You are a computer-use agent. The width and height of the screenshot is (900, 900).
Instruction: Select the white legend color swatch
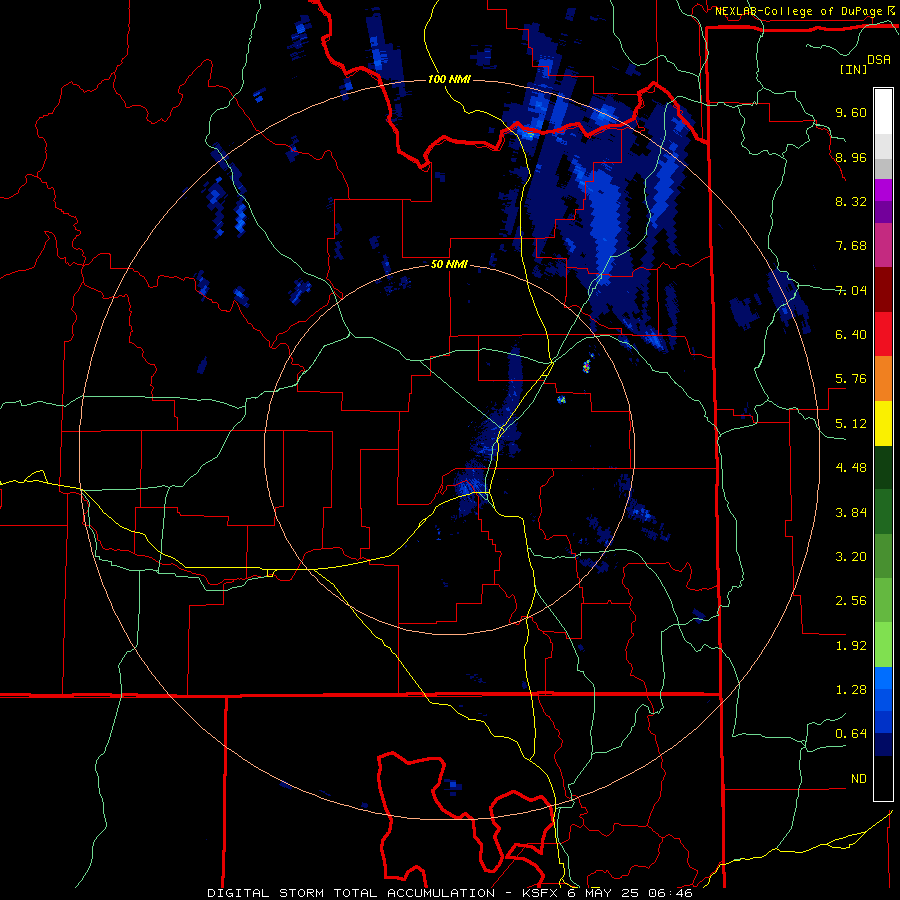click(x=883, y=111)
